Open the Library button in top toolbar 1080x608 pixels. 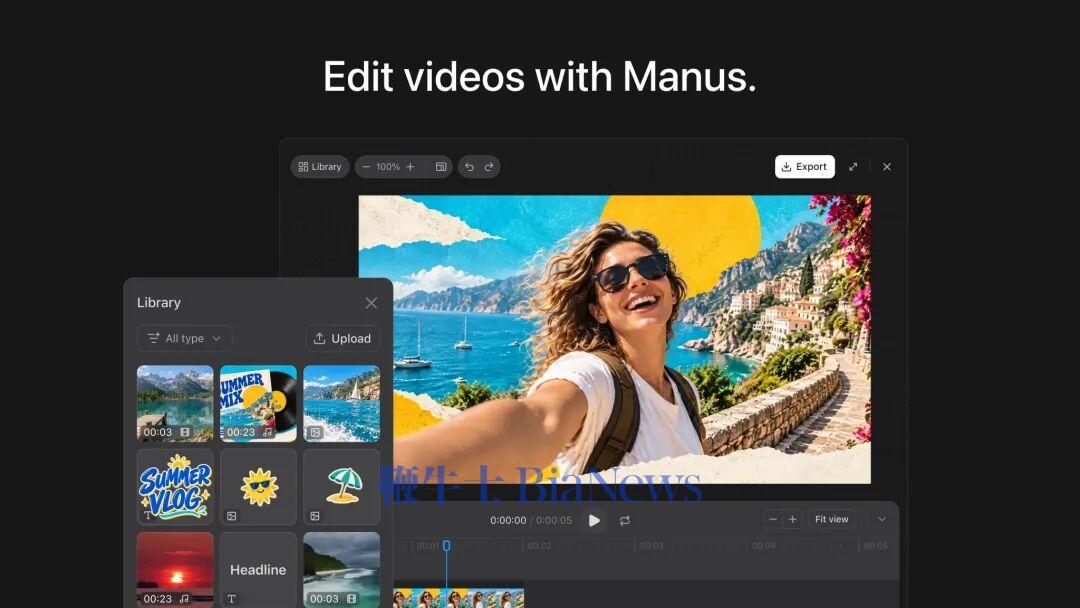click(320, 167)
